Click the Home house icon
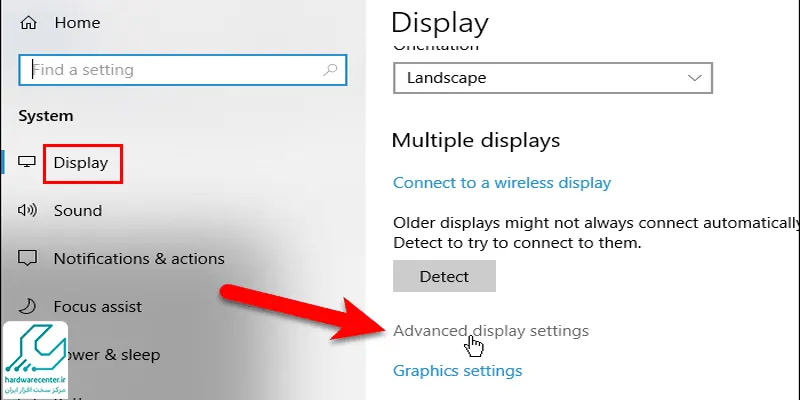 click(x=28, y=23)
